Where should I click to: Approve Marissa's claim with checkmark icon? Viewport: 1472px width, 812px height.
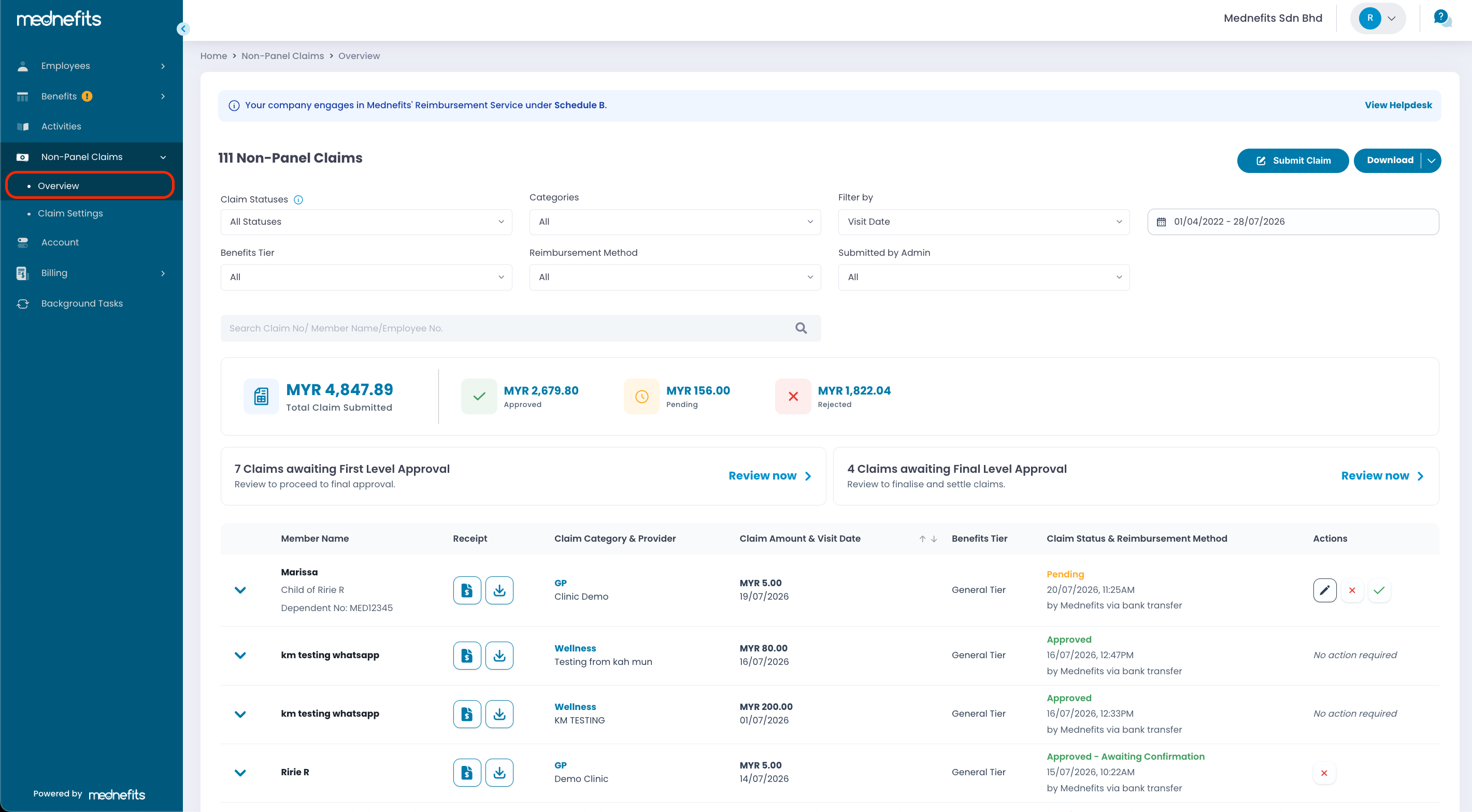click(1379, 590)
